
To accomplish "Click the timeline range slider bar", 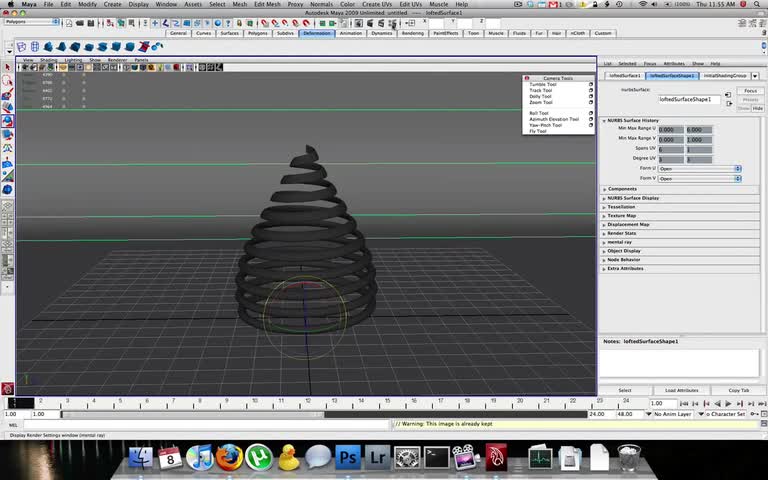I will point(192,414).
